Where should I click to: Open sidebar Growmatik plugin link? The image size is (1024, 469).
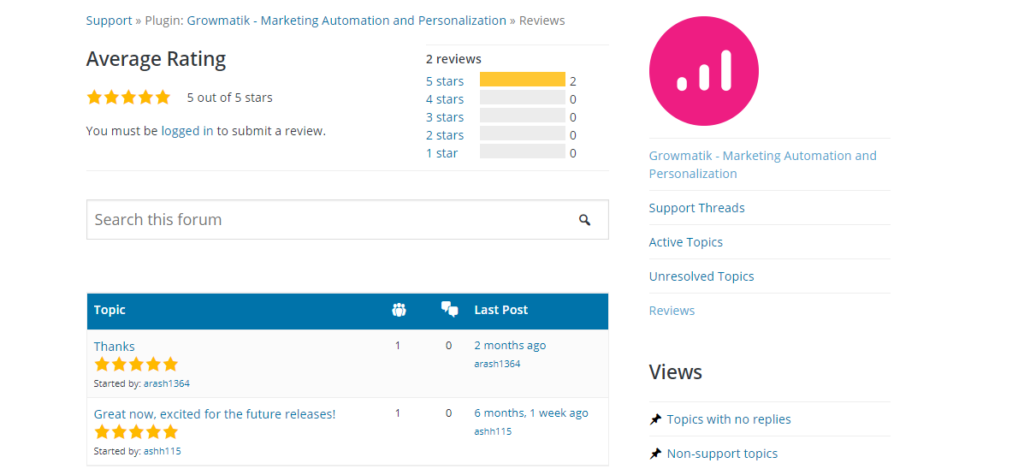pos(763,165)
